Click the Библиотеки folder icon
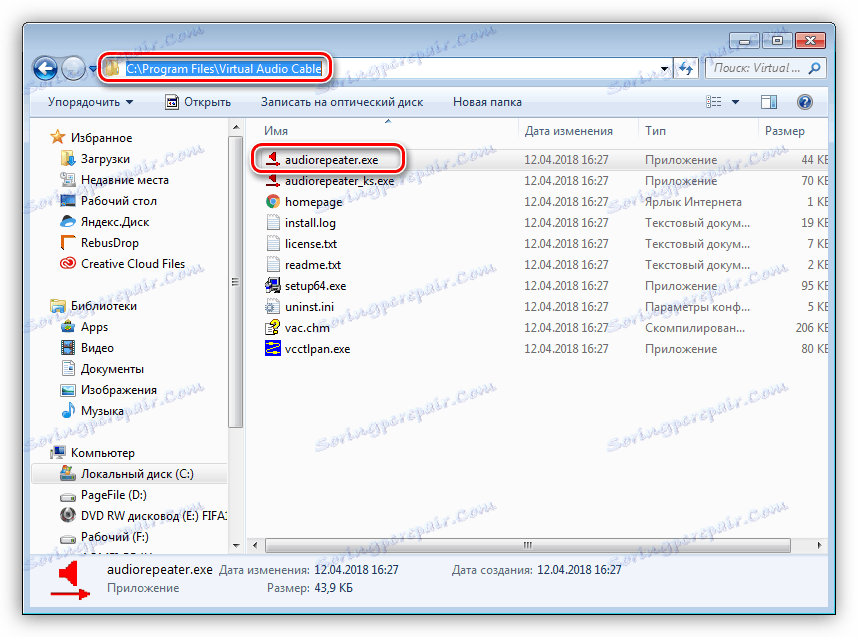This screenshot has width=858, height=637. pos(57,305)
